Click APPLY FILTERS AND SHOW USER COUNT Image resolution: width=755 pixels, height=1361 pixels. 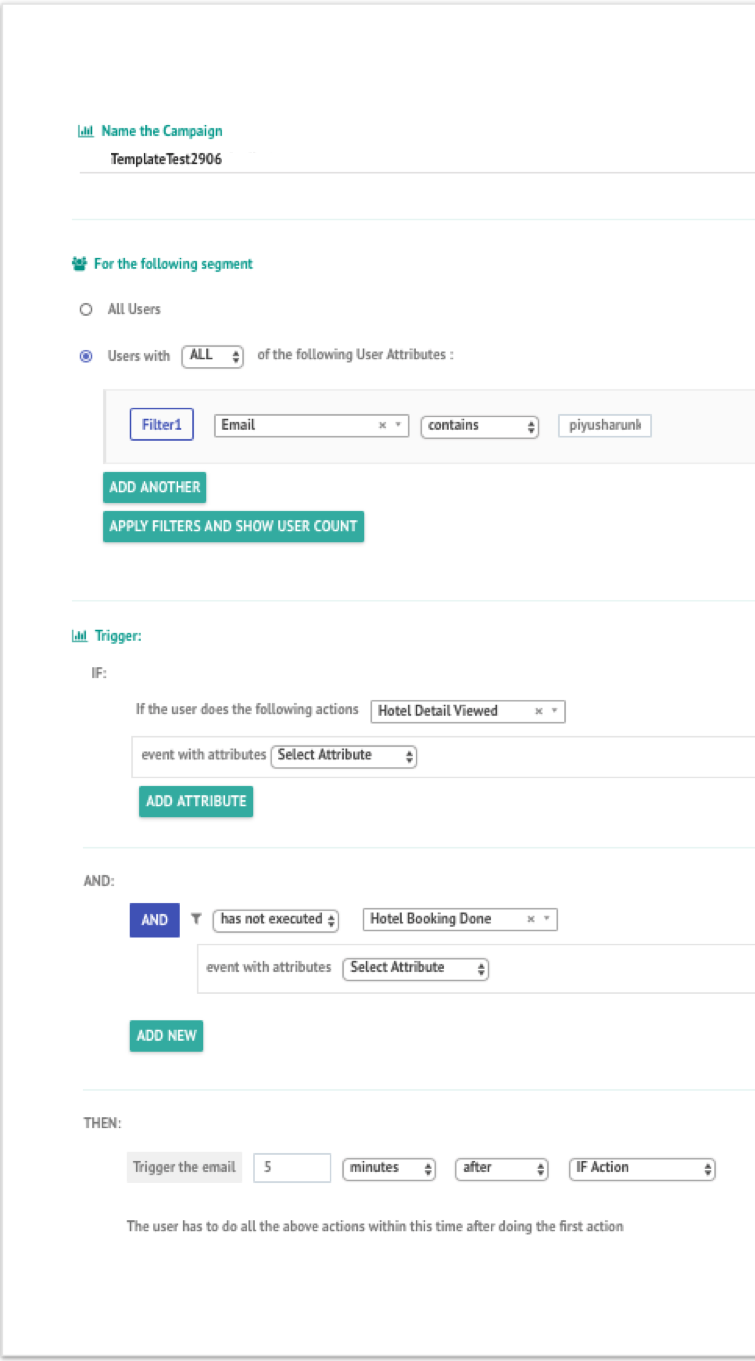pyautogui.click(x=233, y=526)
